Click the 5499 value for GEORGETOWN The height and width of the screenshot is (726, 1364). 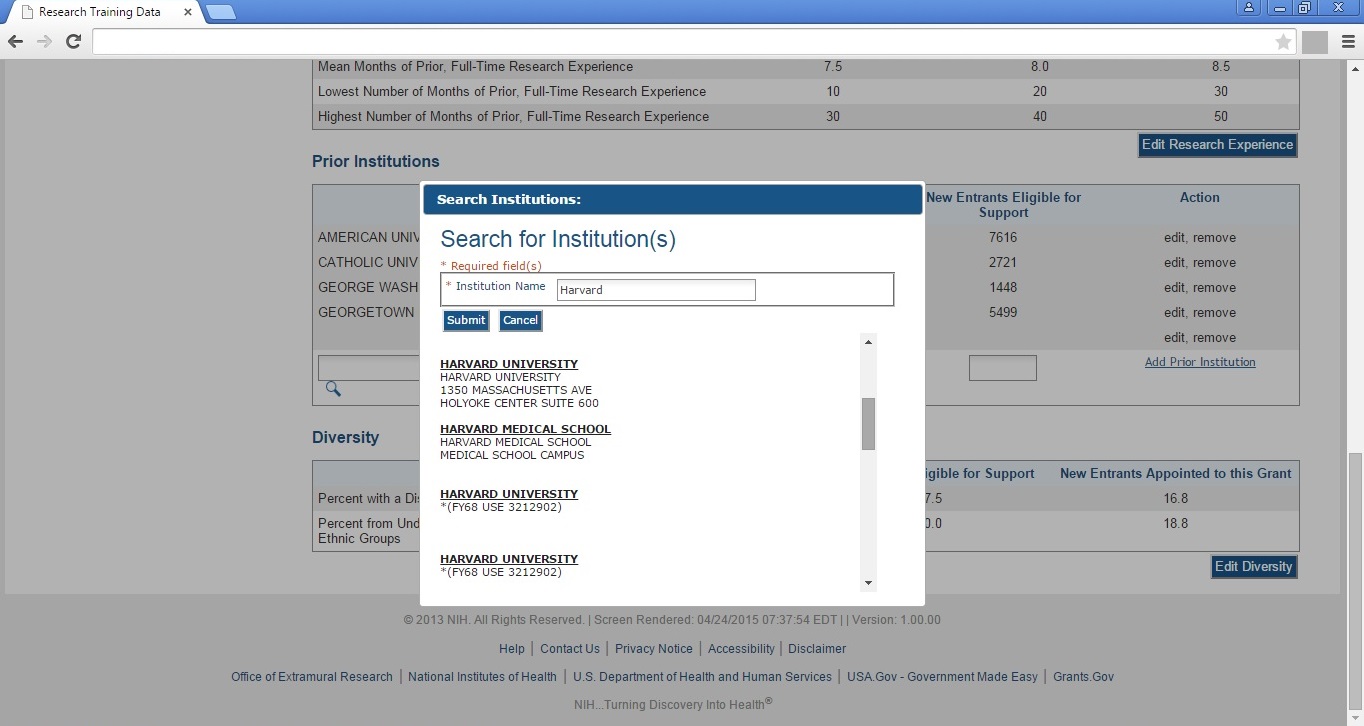point(1002,313)
